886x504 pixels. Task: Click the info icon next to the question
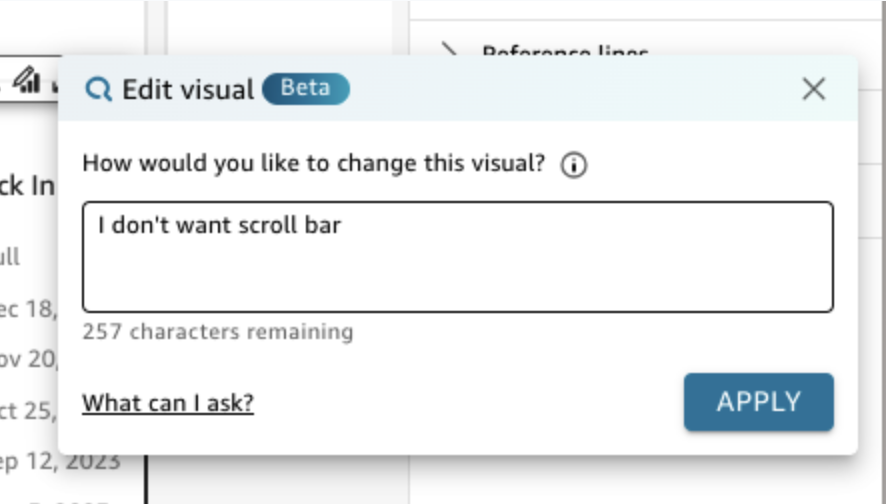click(573, 165)
